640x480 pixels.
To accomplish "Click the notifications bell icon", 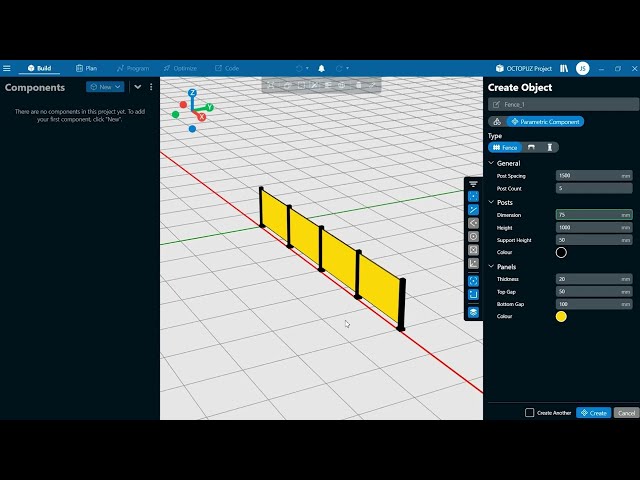I will (322, 68).
